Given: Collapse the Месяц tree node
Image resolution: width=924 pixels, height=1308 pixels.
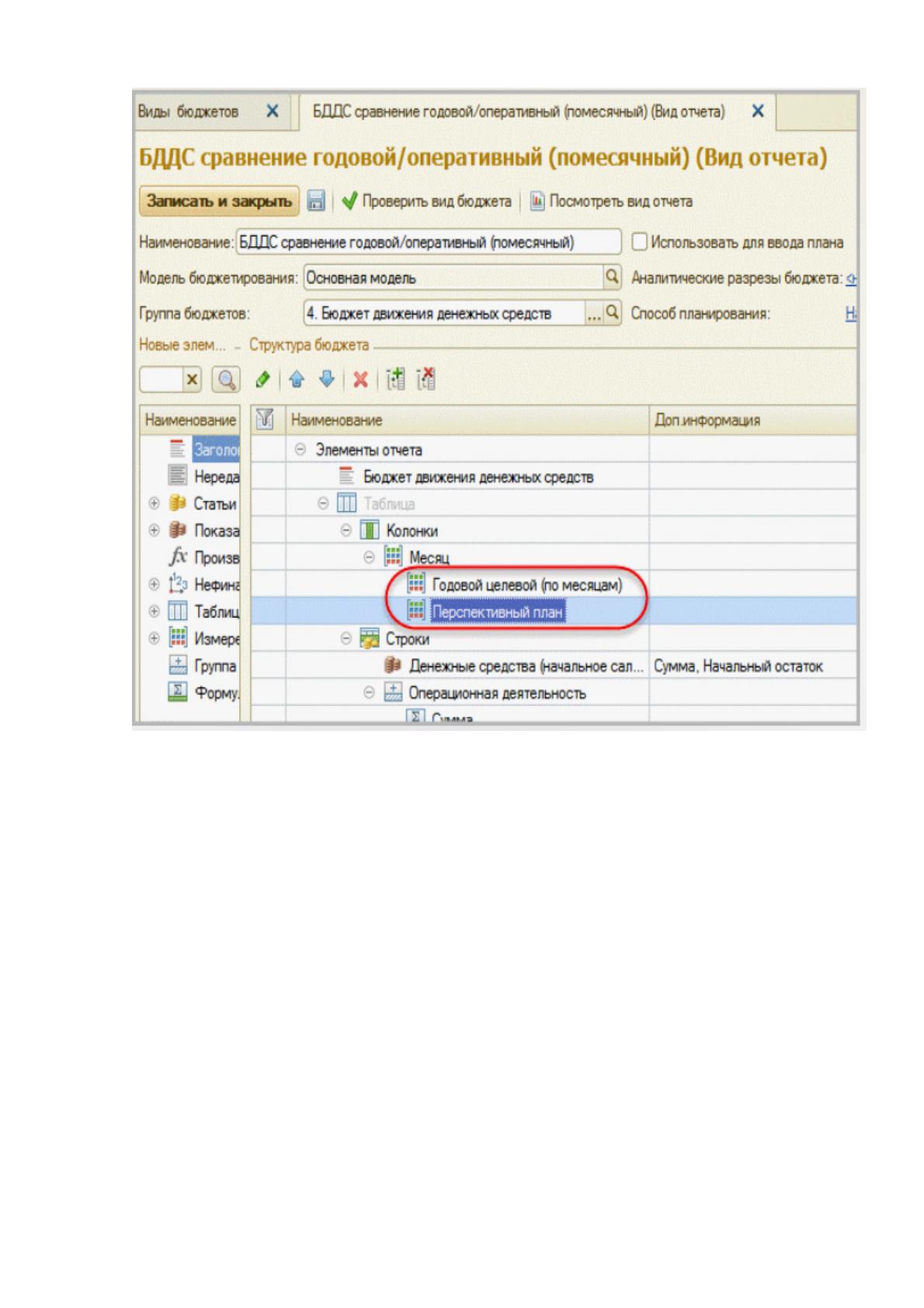Looking at the screenshot, I should pos(370,558).
